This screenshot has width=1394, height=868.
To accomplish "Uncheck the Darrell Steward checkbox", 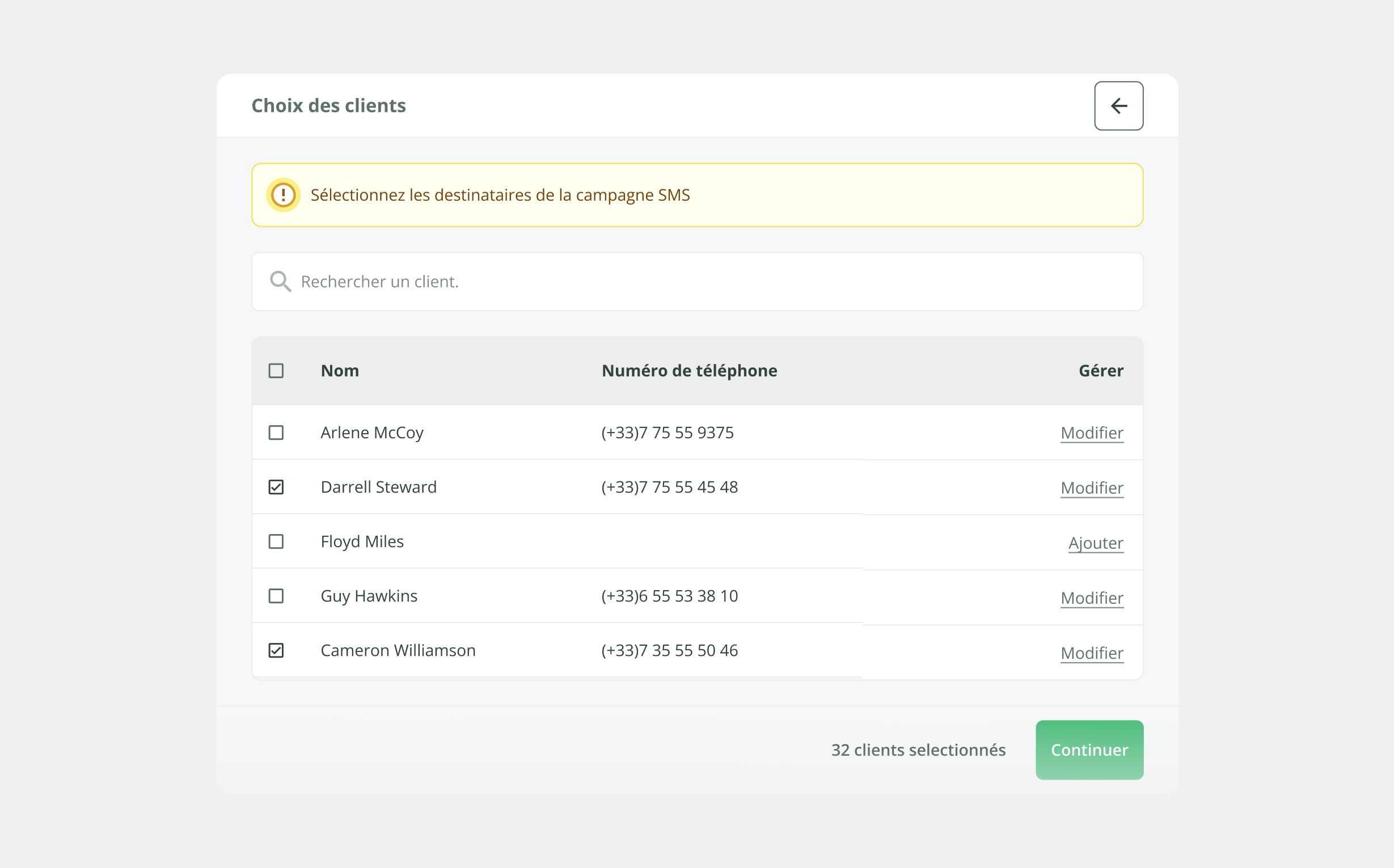I will point(276,487).
